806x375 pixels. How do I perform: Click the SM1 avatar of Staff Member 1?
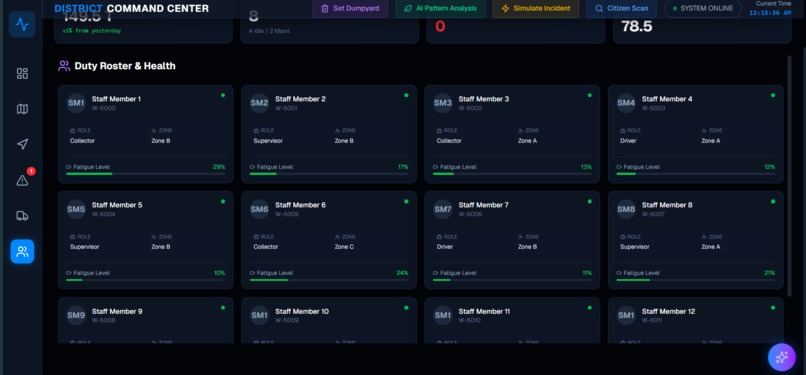click(76, 103)
